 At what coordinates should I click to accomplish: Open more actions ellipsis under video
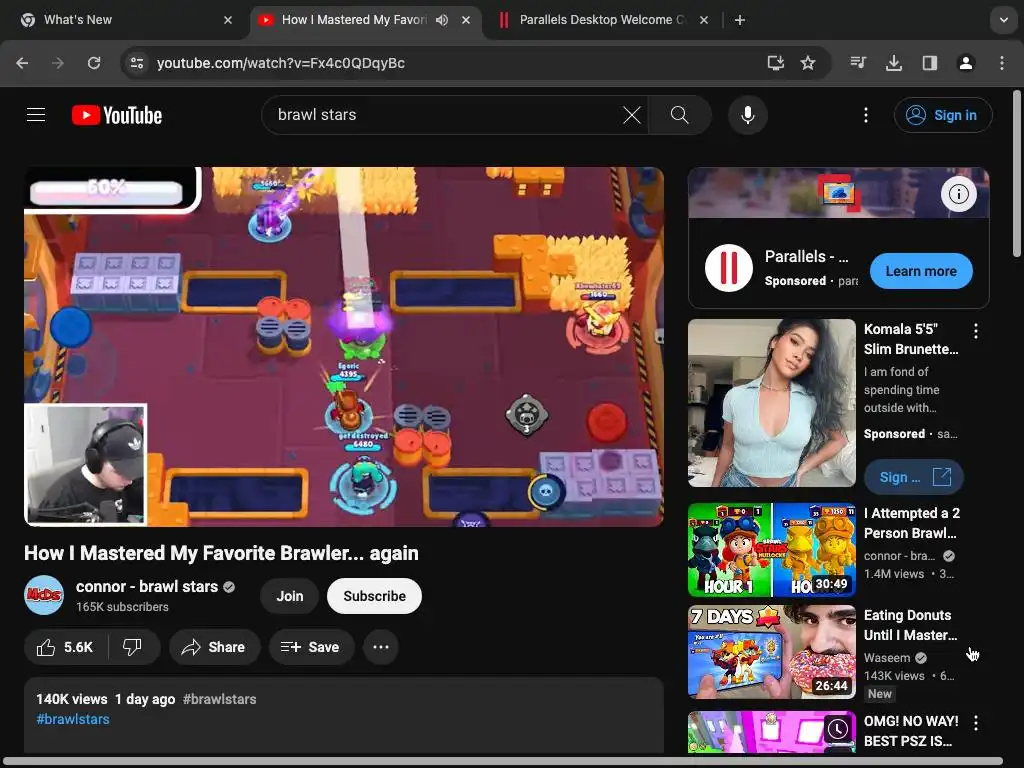381,647
